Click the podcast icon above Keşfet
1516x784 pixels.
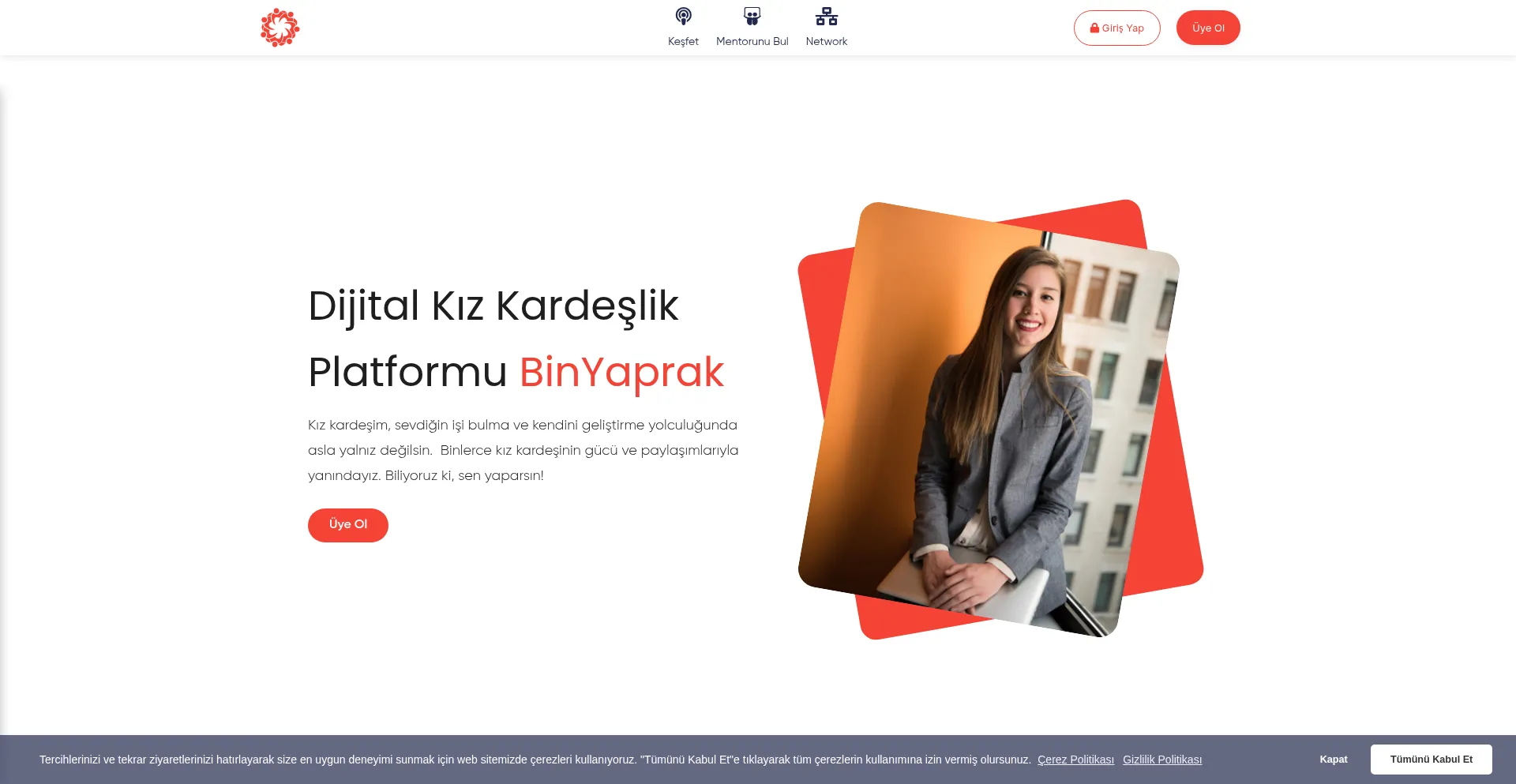683,17
